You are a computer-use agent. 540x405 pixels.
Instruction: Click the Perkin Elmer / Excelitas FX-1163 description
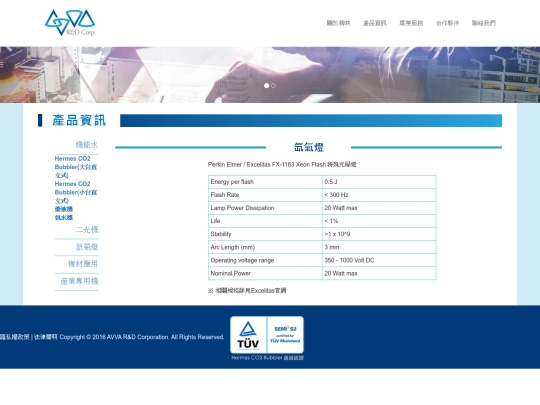coord(282,165)
